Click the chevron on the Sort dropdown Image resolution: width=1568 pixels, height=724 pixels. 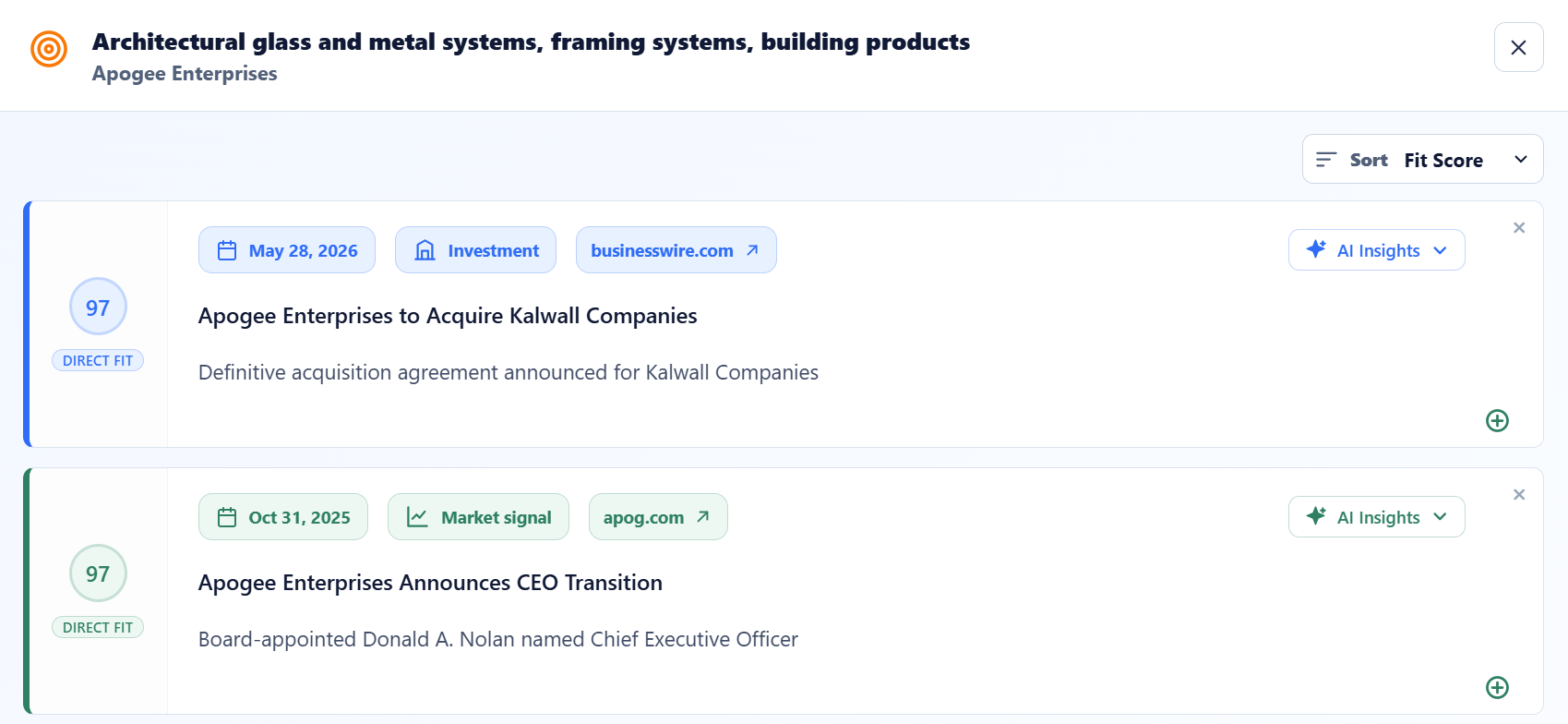pyautogui.click(x=1521, y=160)
